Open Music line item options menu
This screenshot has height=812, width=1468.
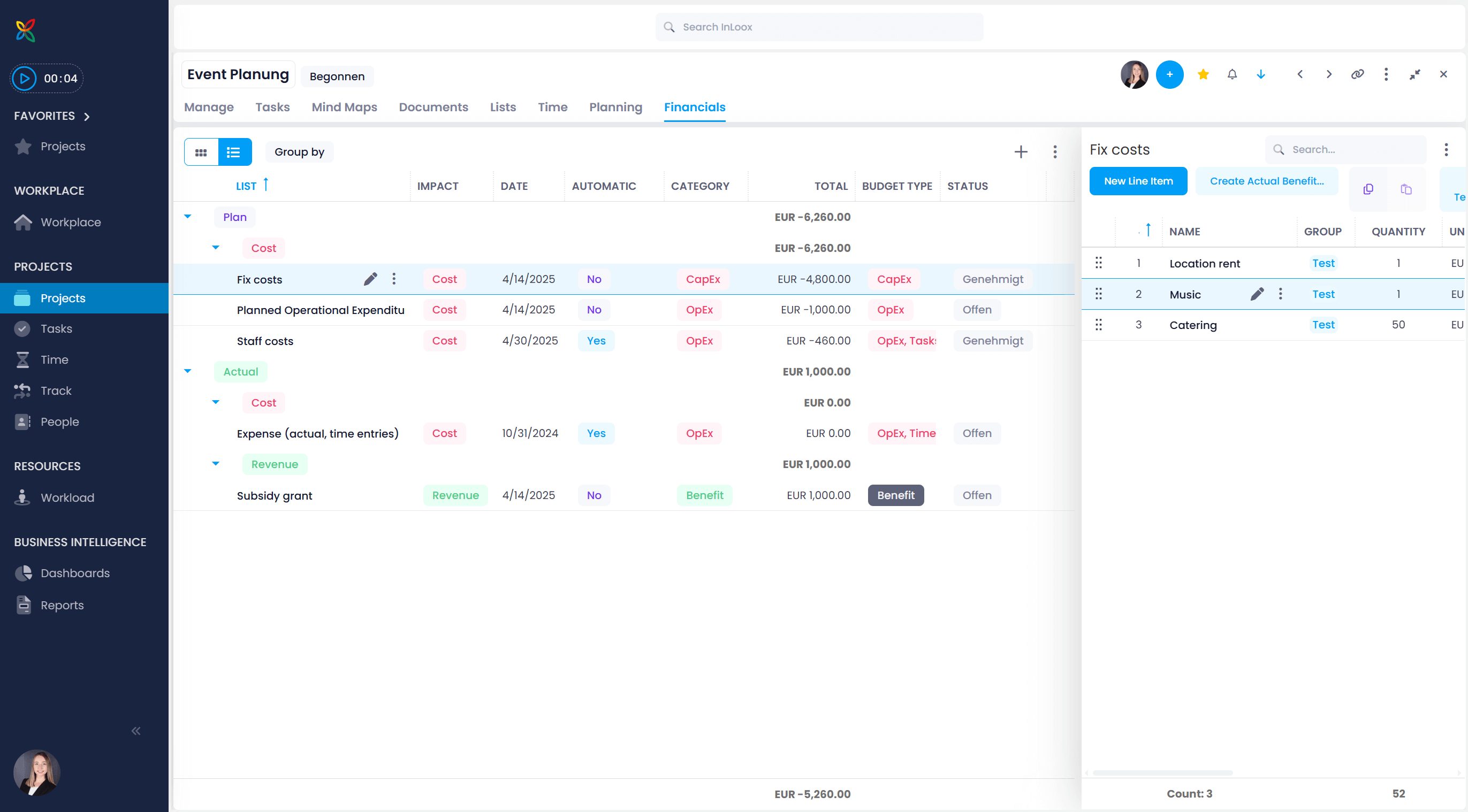pyautogui.click(x=1281, y=294)
